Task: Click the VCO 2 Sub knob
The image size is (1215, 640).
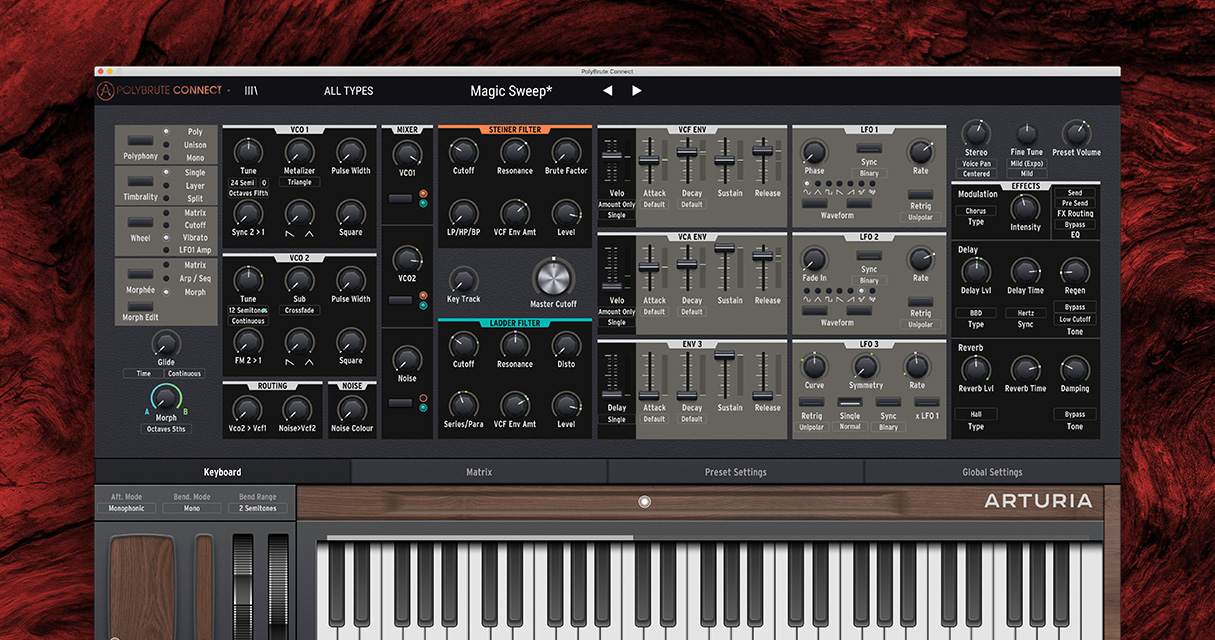Action: [x=299, y=279]
